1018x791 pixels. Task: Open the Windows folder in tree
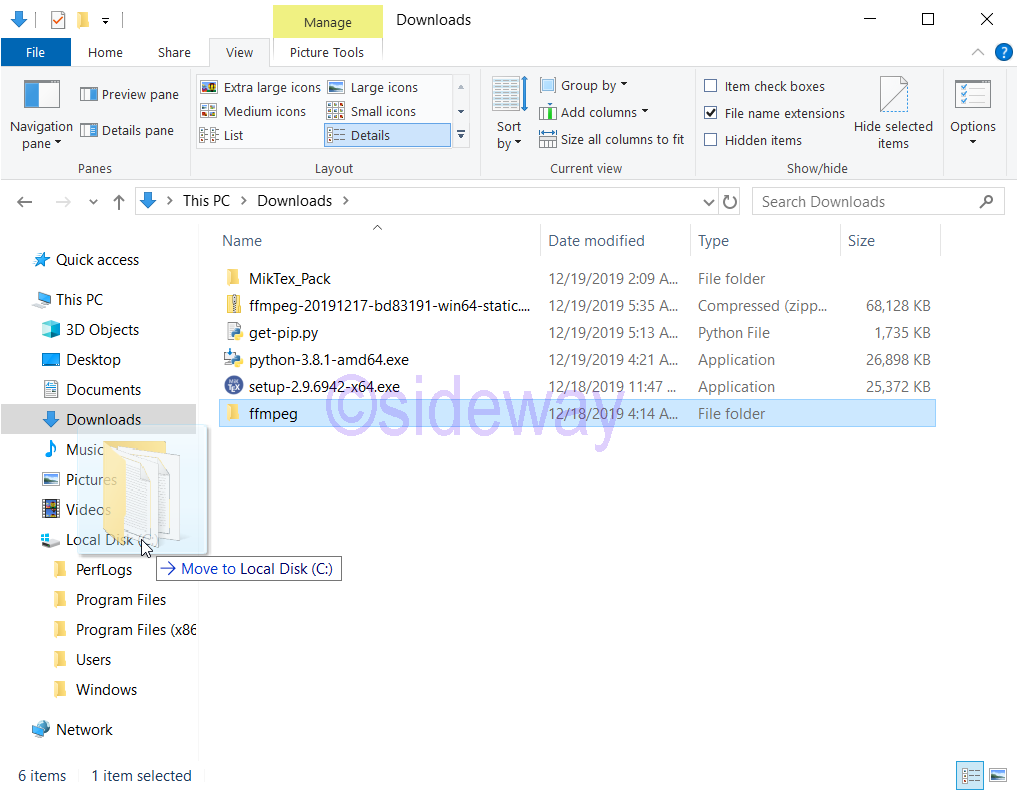point(95,689)
